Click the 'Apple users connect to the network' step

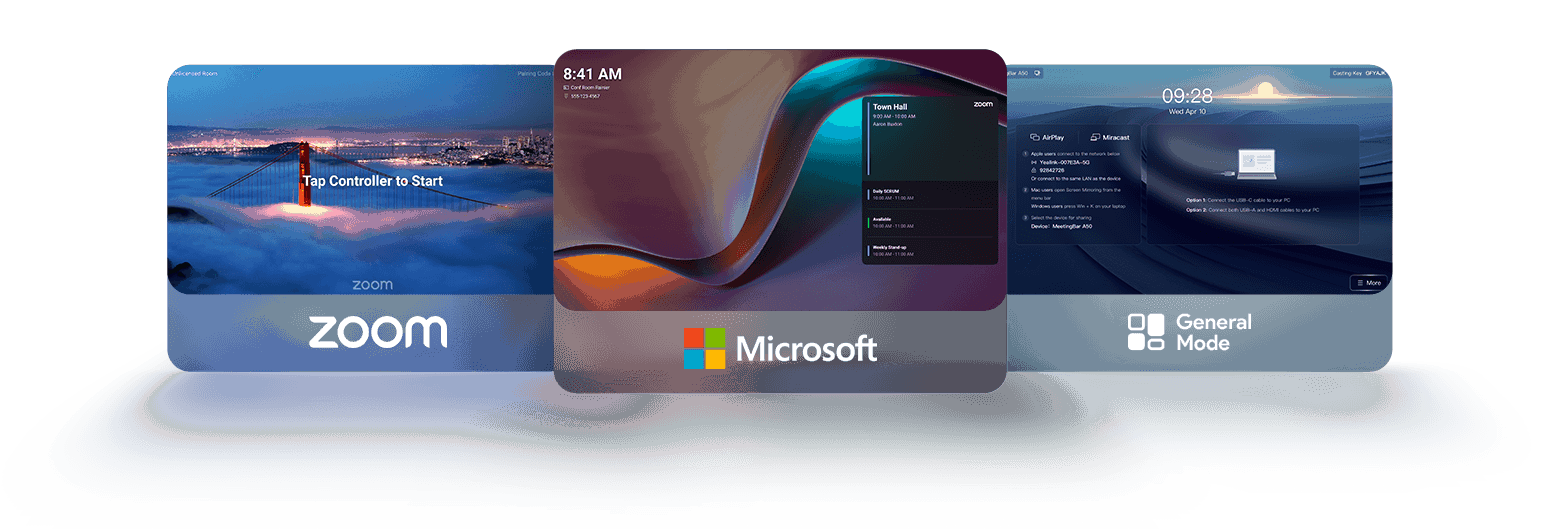[x=1075, y=153]
